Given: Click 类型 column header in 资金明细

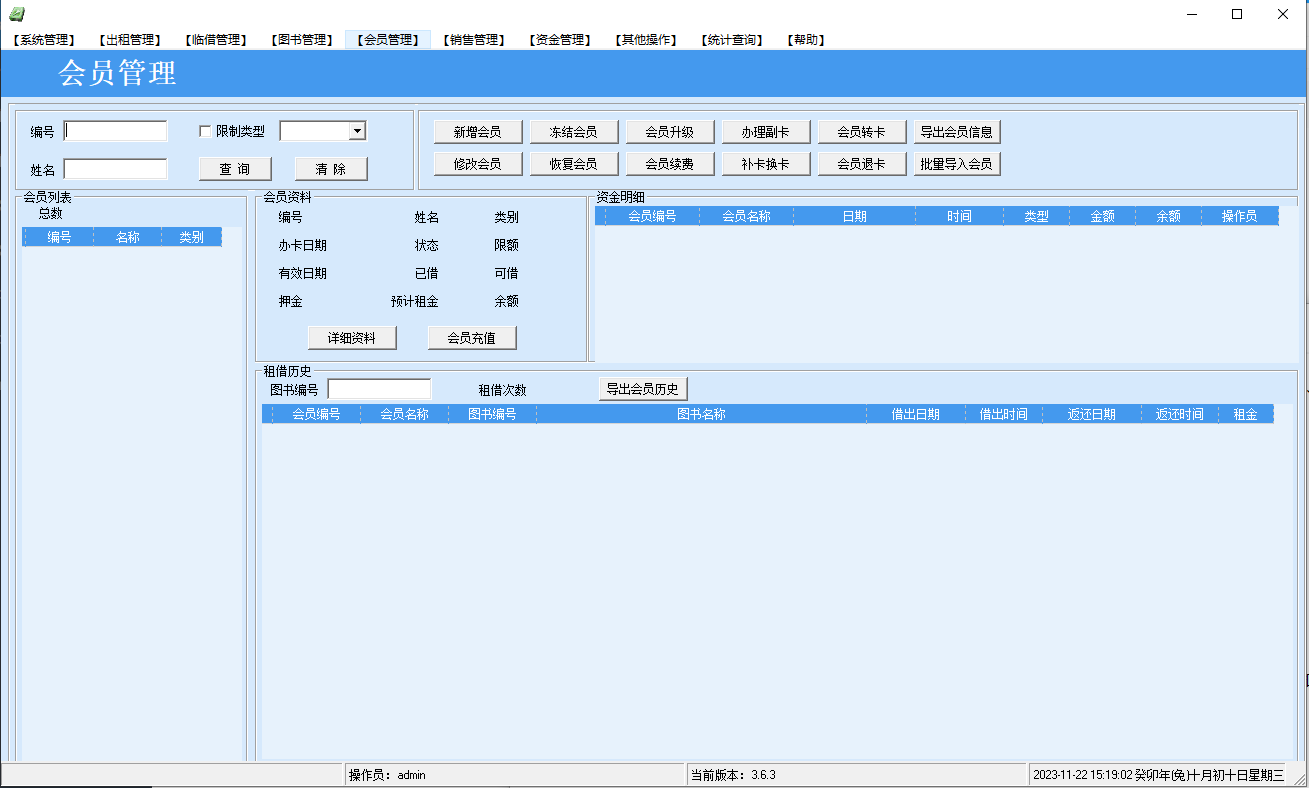Looking at the screenshot, I should [1037, 216].
